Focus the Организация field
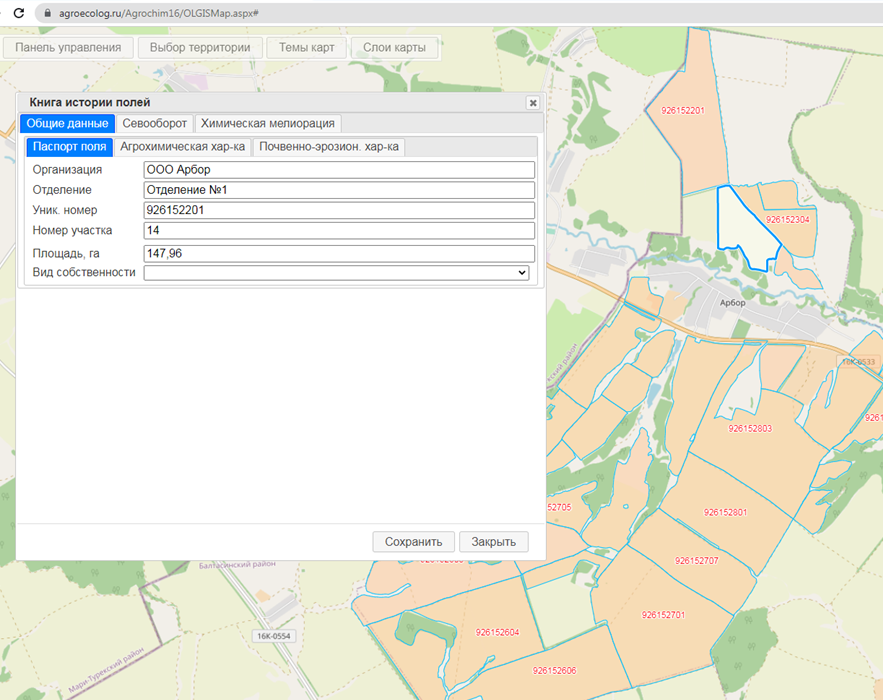883x700 pixels. (339, 170)
